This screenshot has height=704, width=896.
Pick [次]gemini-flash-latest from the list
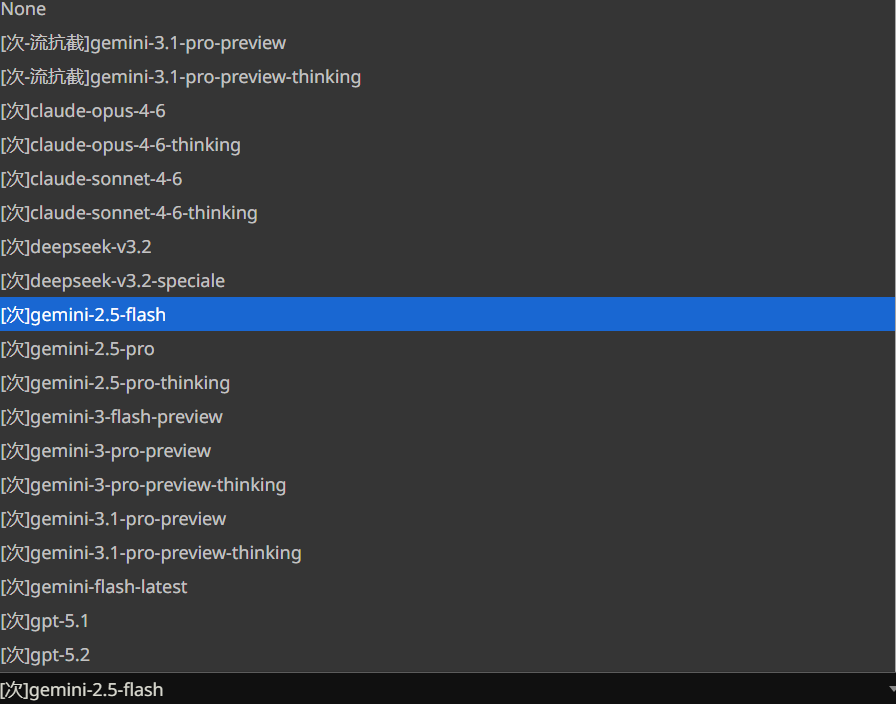point(94,587)
